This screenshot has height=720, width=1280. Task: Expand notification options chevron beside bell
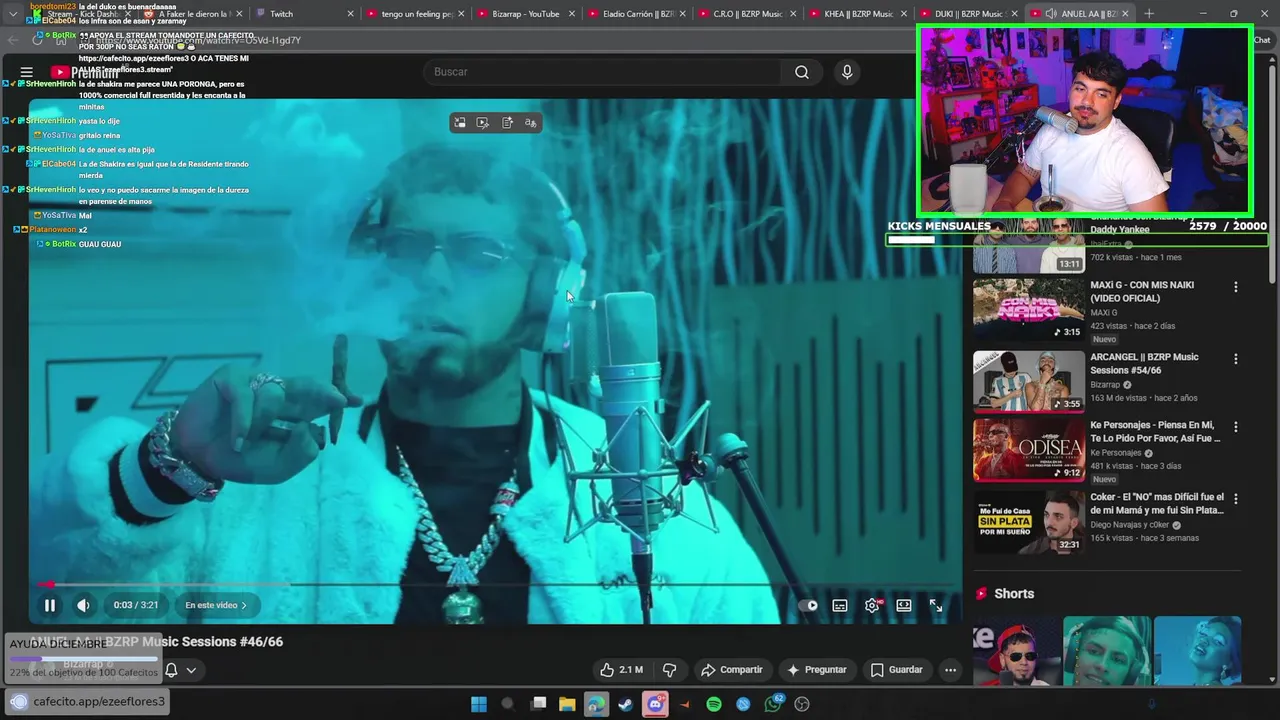(191, 670)
